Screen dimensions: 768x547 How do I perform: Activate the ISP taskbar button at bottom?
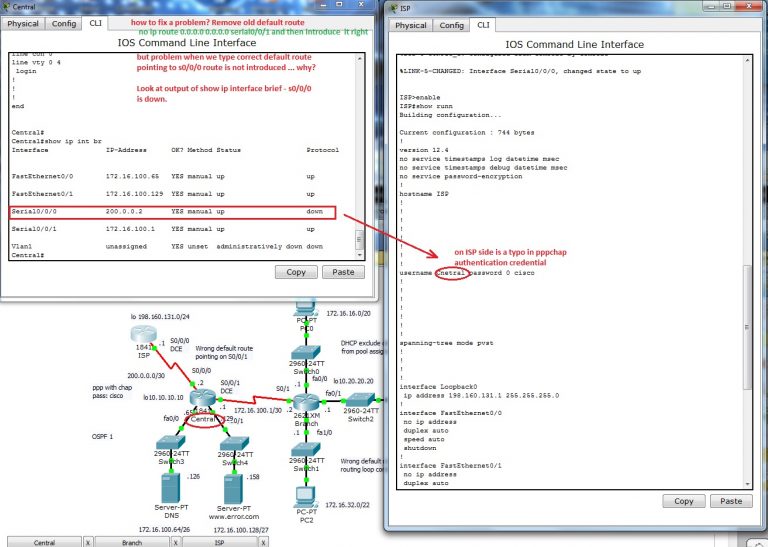point(219,542)
